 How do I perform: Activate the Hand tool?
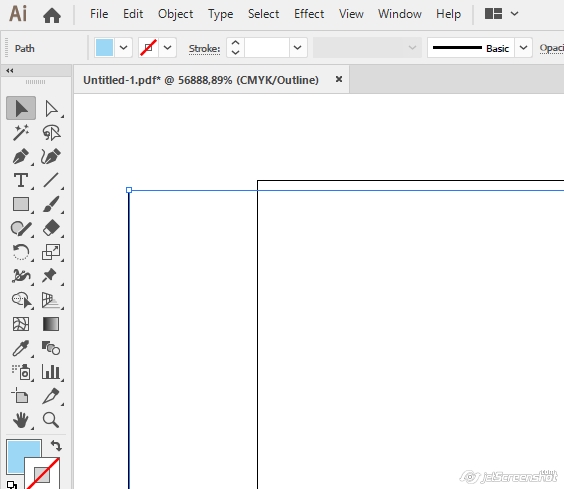coord(21,420)
